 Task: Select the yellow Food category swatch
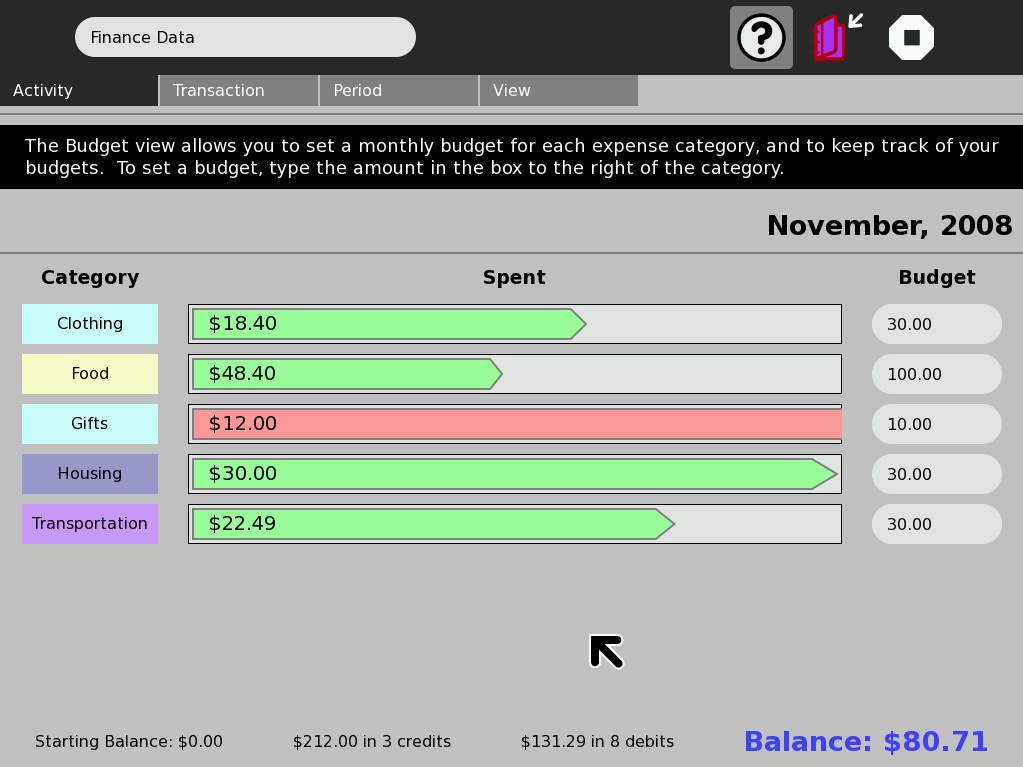tap(90, 374)
